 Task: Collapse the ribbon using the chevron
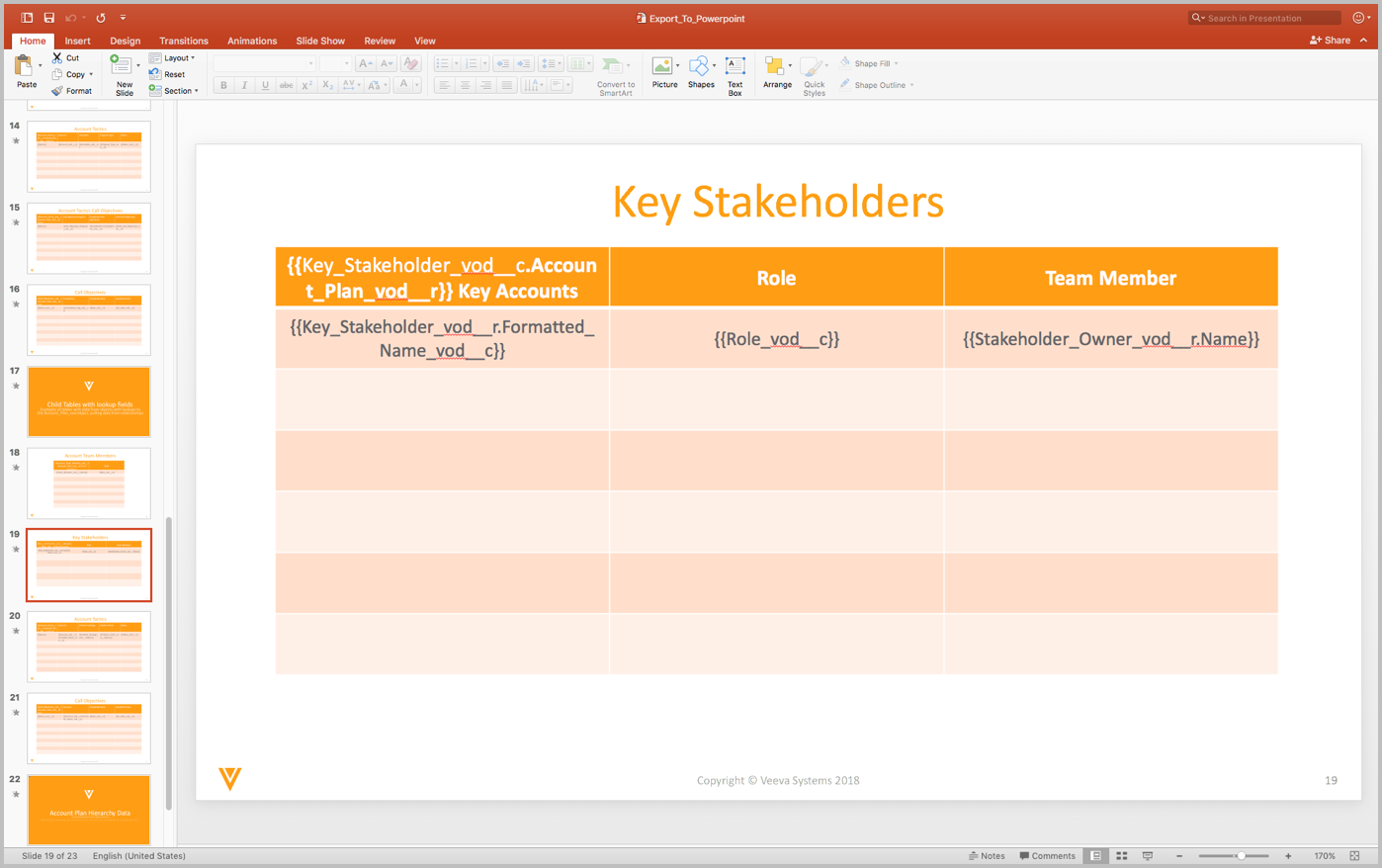tap(1364, 41)
